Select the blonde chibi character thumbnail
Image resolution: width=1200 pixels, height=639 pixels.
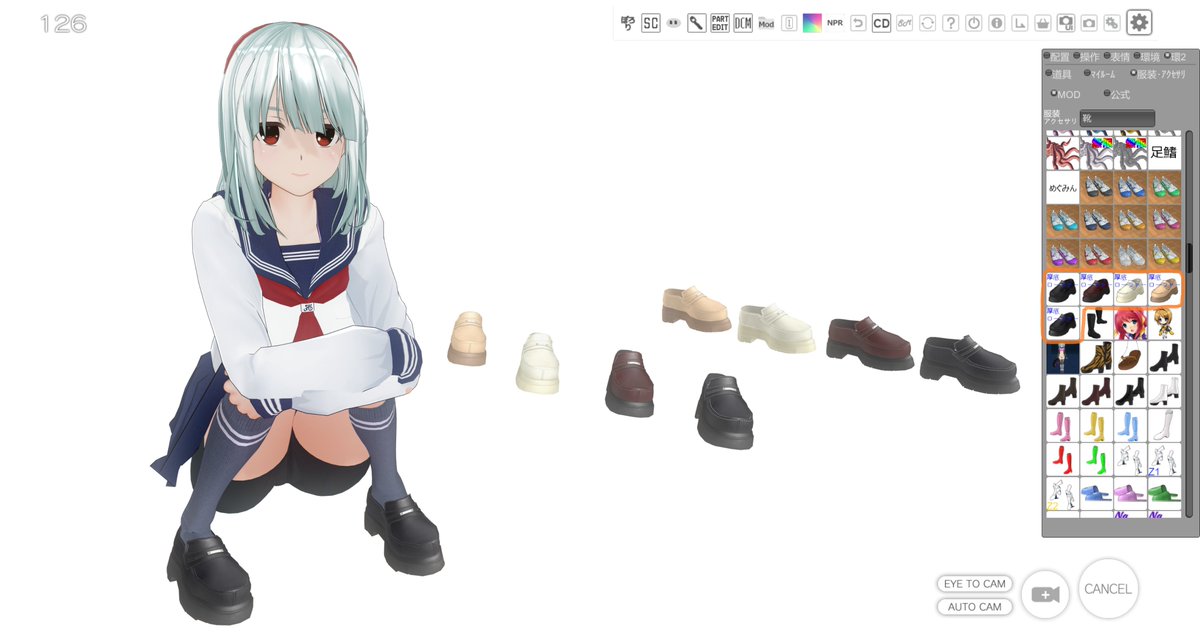(x=1164, y=323)
